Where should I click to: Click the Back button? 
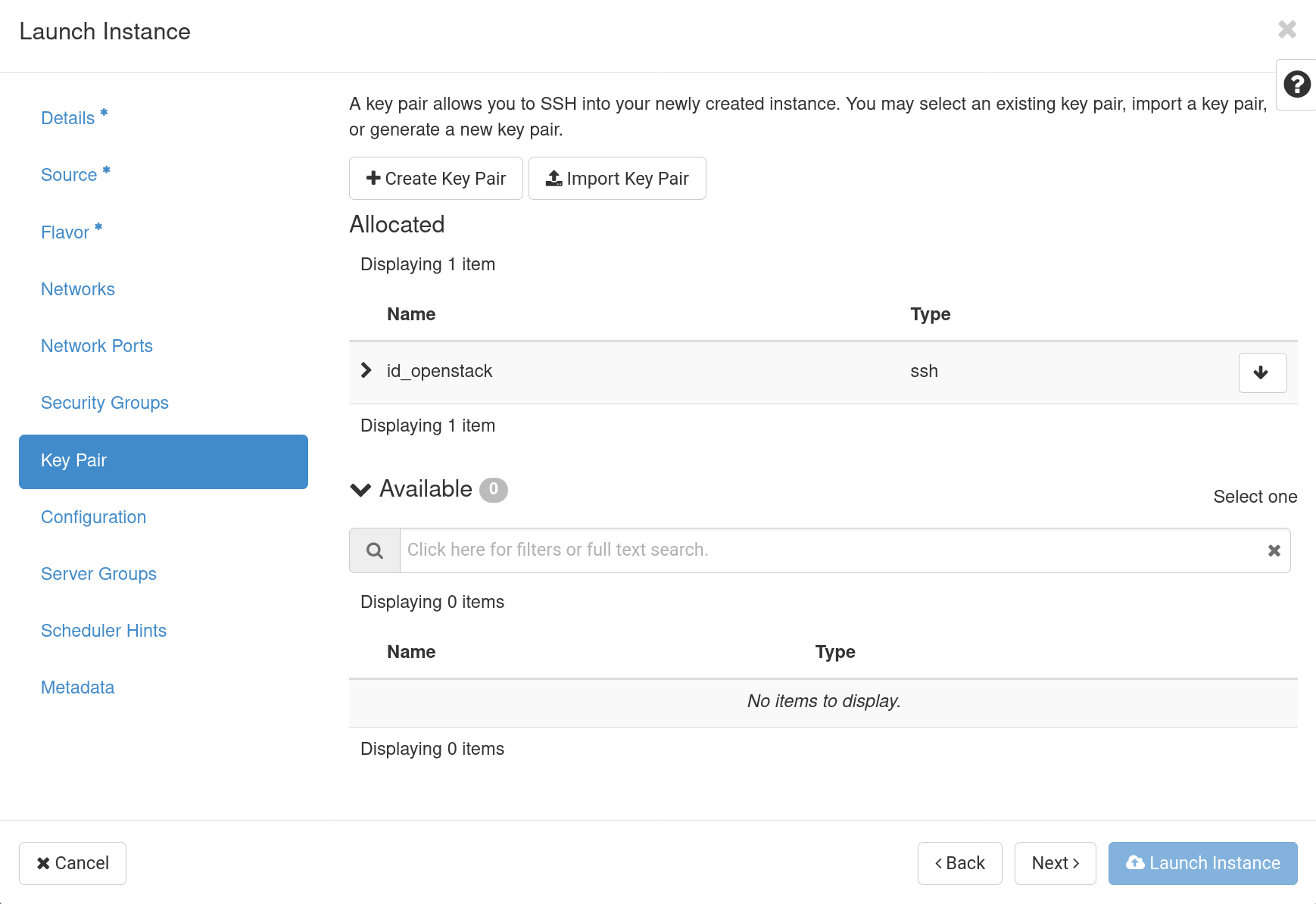pyautogui.click(x=959, y=863)
